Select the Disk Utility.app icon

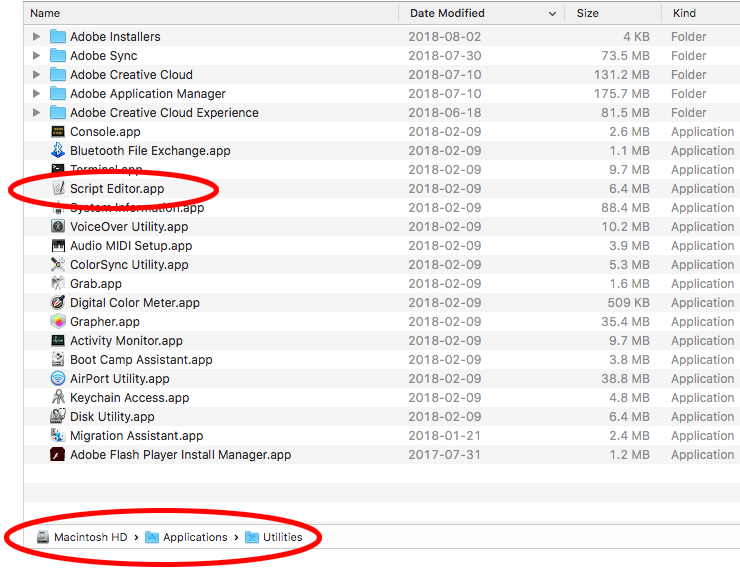tap(58, 416)
